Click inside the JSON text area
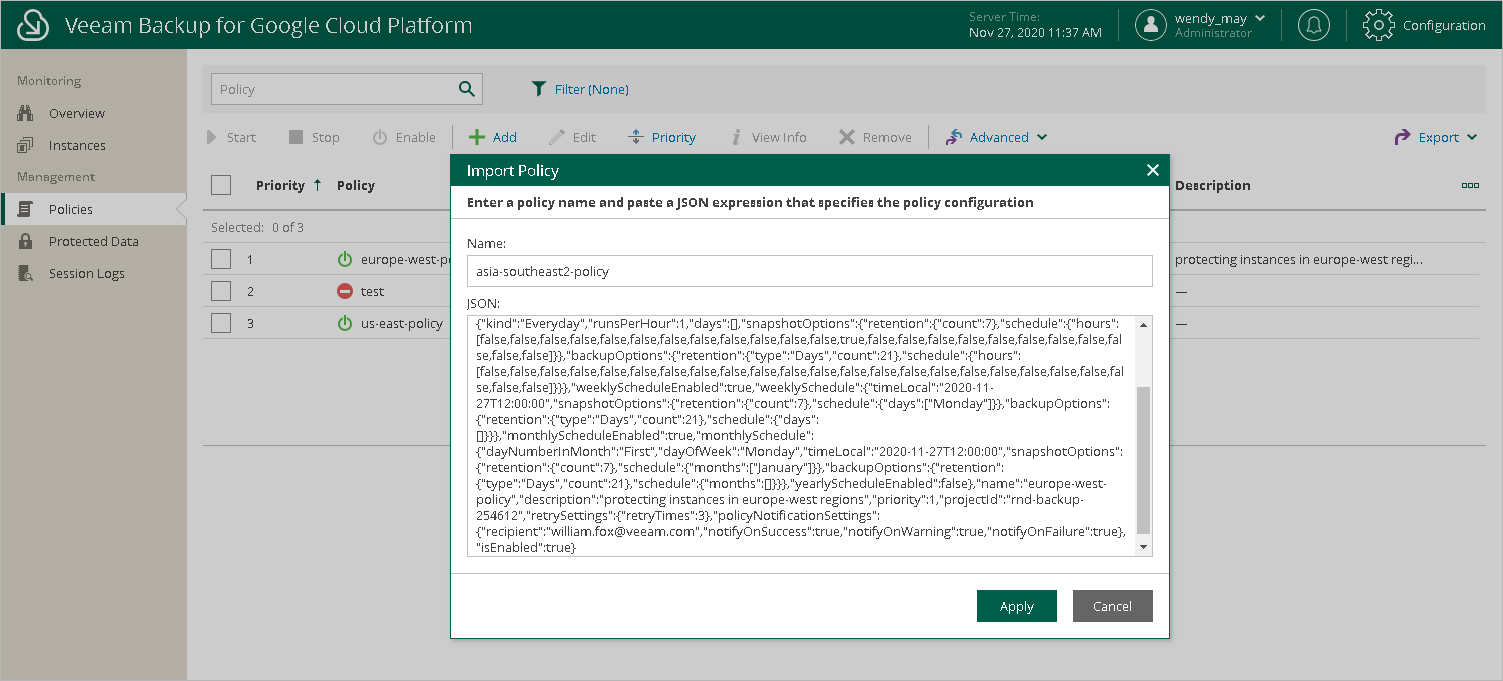The width and height of the screenshot is (1503, 681). coord(800,436)
